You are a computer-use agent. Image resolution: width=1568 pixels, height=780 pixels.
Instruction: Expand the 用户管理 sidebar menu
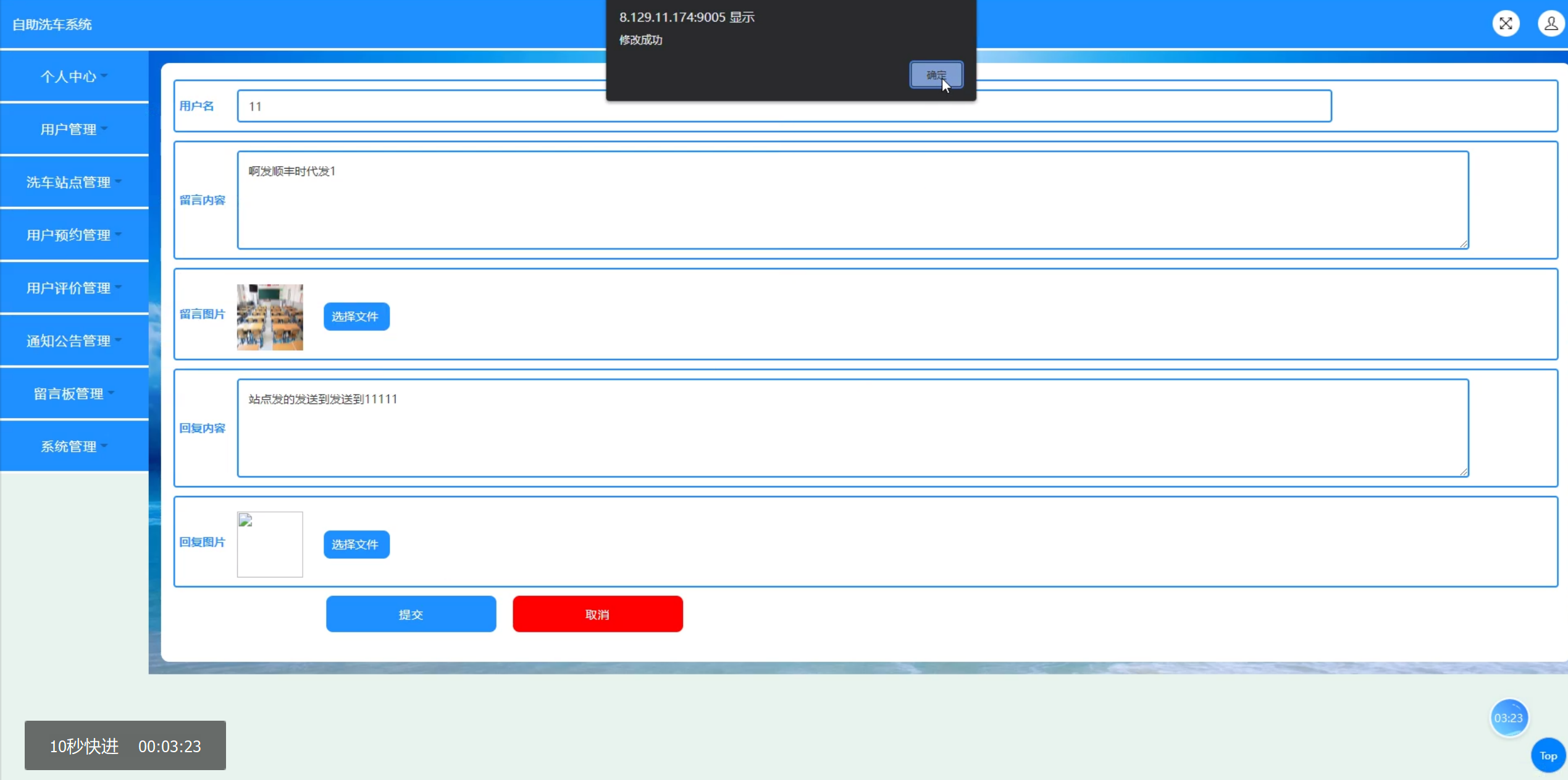tap(73, 129)
